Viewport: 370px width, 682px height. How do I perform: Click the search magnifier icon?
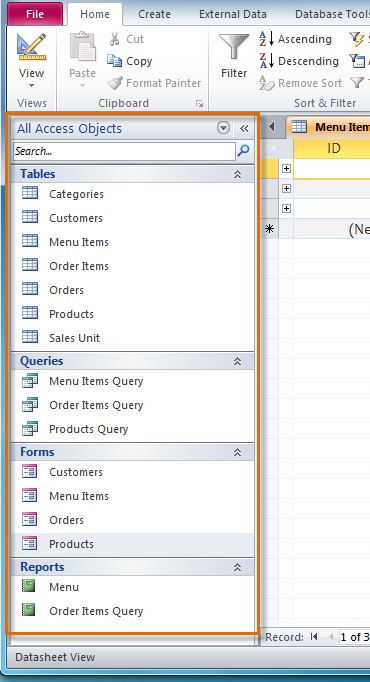(x=243, y=151)
